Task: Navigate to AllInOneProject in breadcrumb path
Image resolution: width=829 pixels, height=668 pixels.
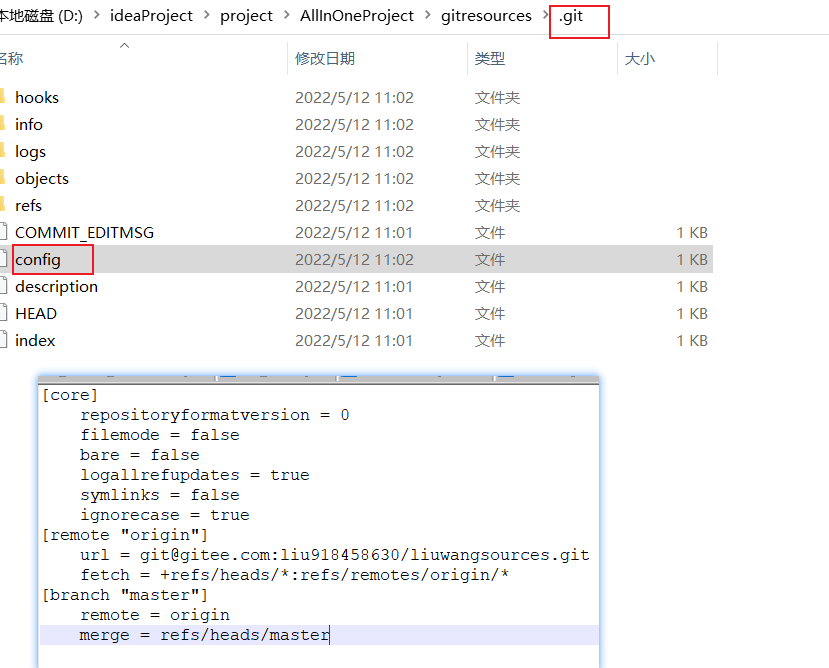Action: point(357,16)
